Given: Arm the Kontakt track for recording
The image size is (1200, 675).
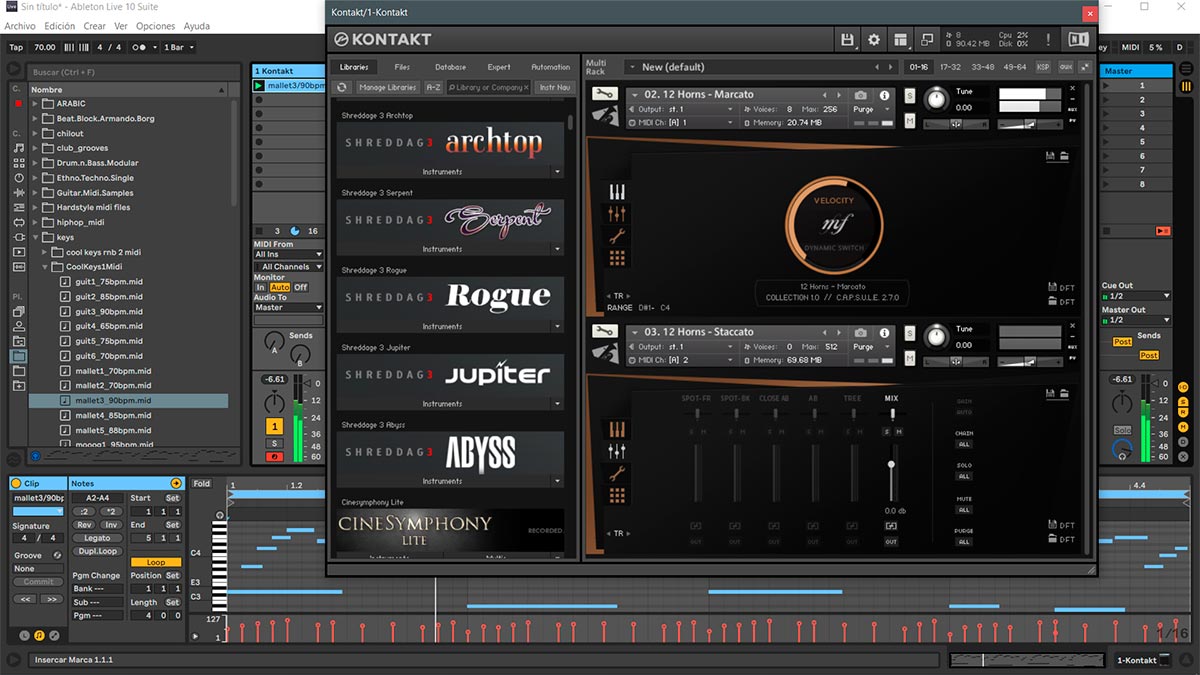Looking at the screenshot, I should pyautogui.click(x=274, y=457).
